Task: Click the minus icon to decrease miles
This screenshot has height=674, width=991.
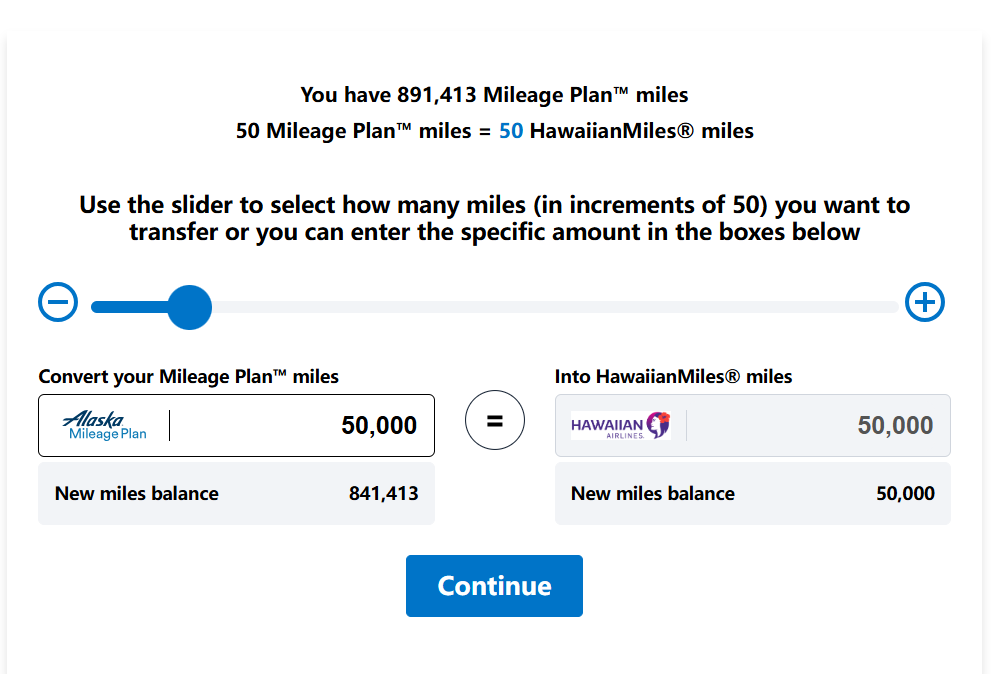Action: coord(58,302)
